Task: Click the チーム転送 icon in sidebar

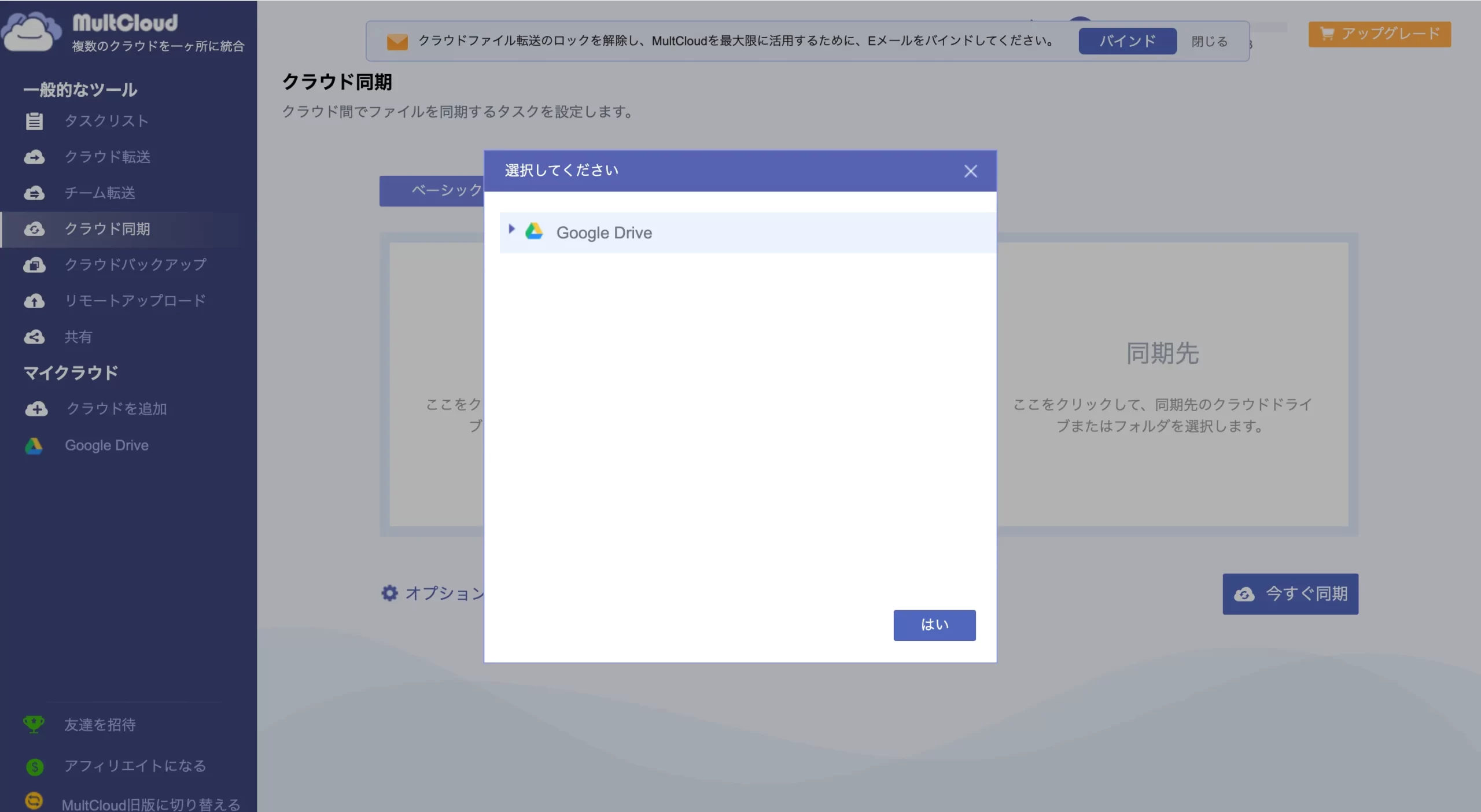Action: (34, 193)
